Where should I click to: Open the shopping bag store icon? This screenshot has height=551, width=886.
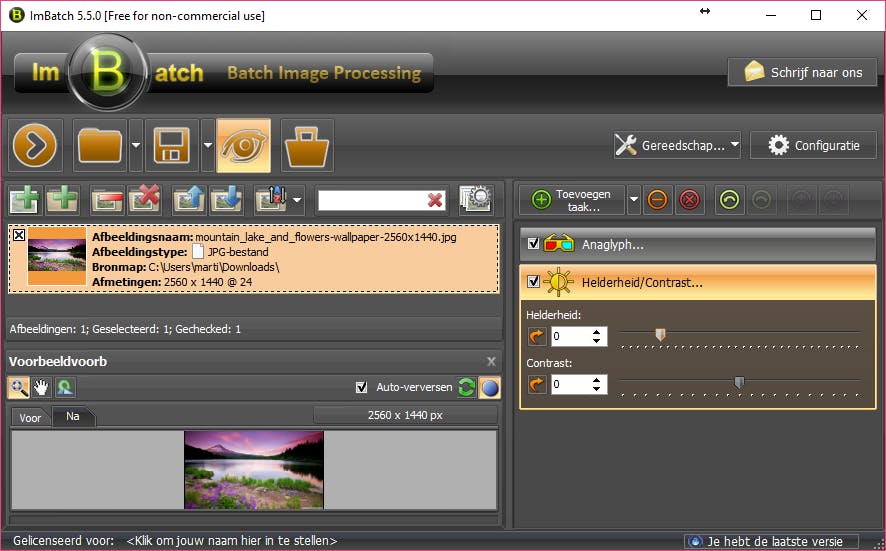pos(307,145)
